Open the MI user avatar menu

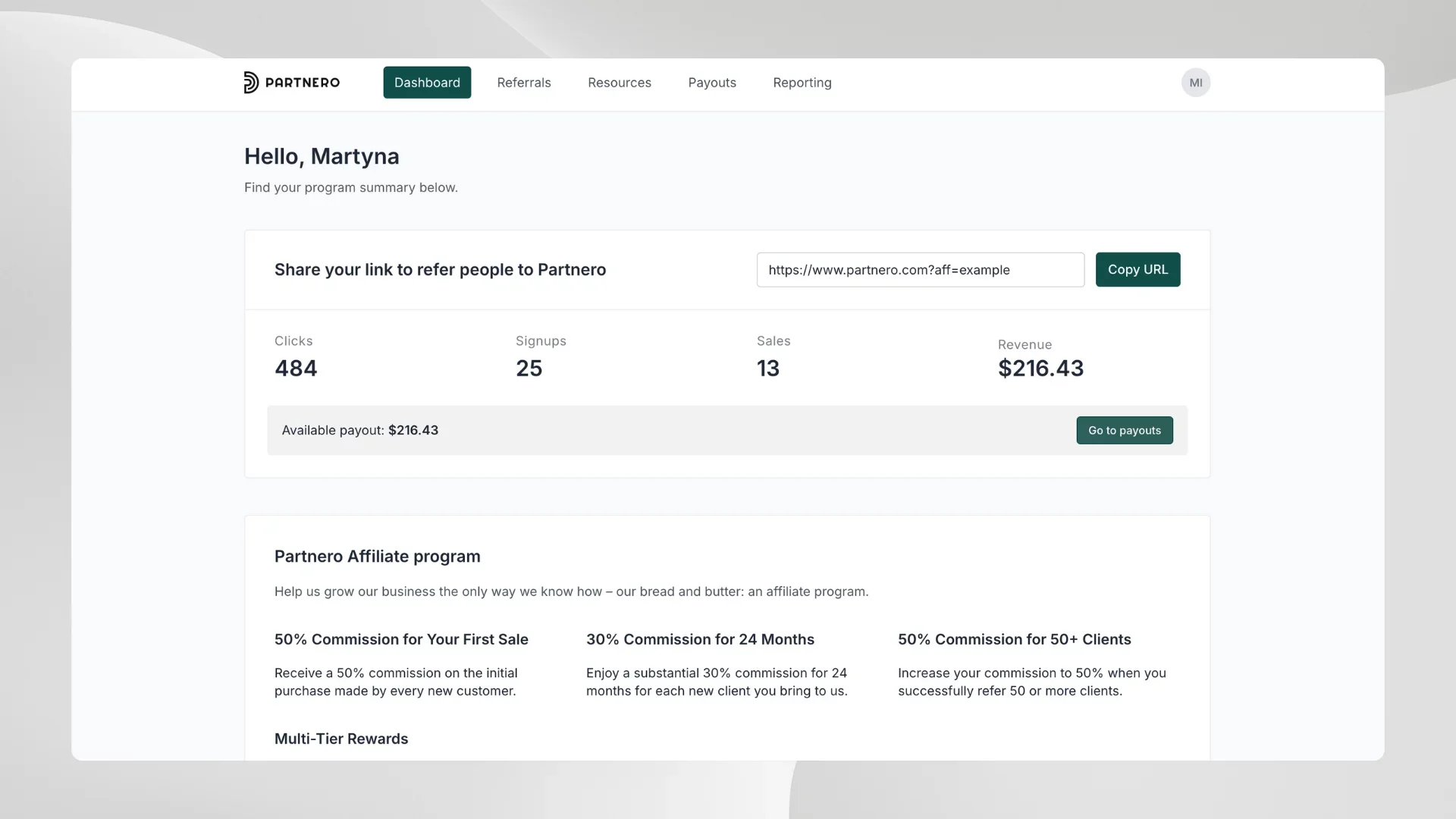coord(1196,83)
